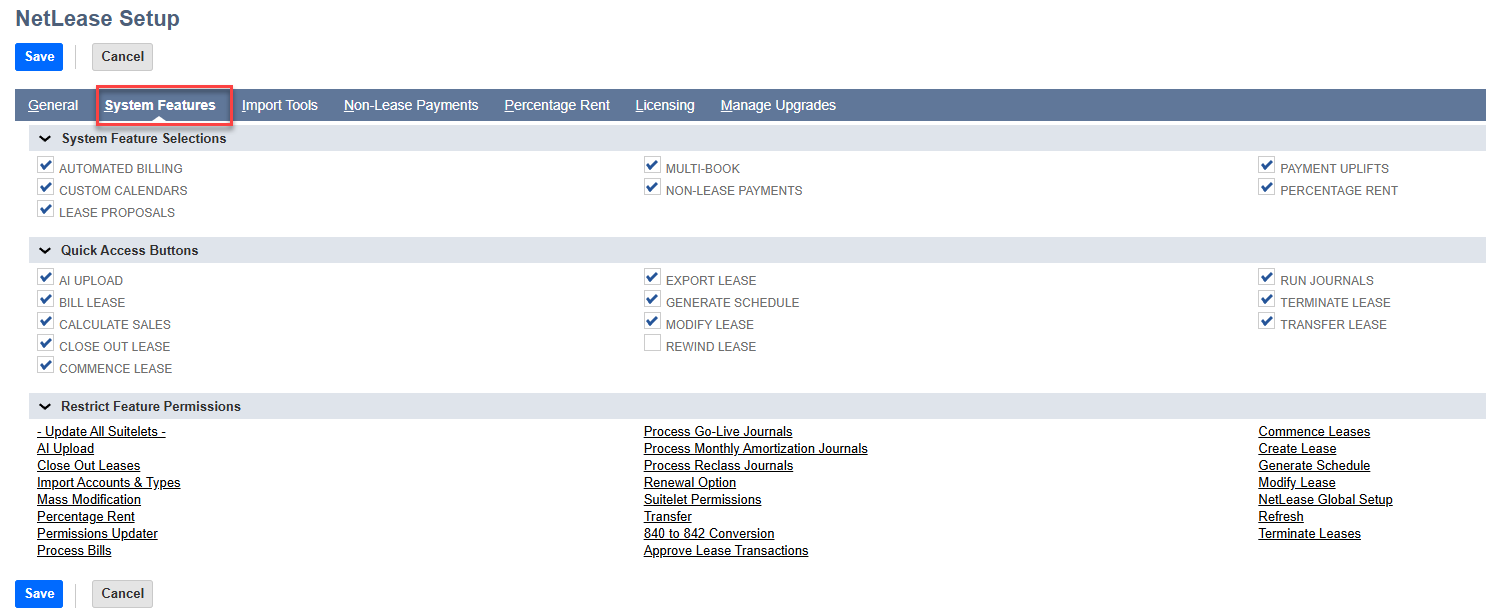Image resolution: width=1486 pixels, height=614 pixels.
Task: Open the Suitelet Permissions link
Action: pos(702,500)
